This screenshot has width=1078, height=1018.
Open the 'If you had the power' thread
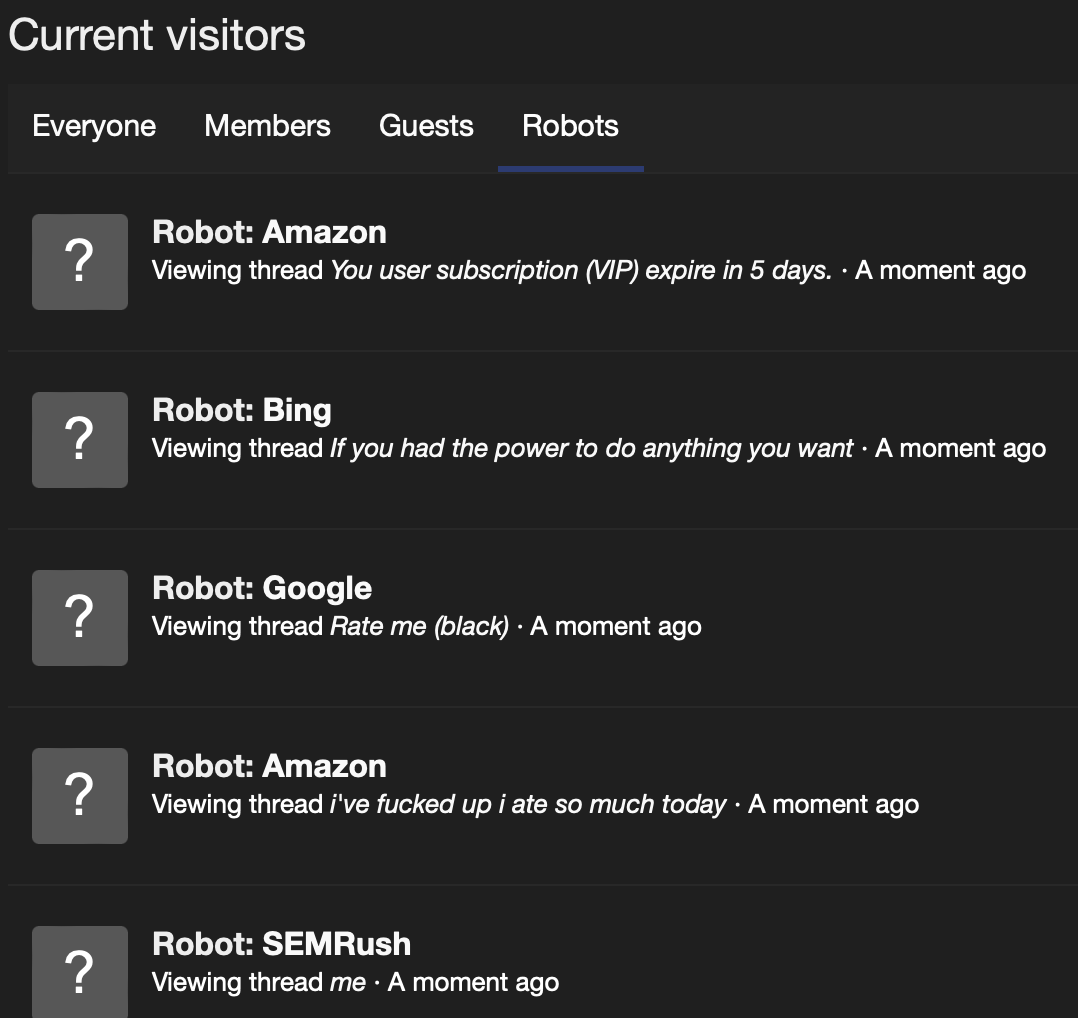(590, 448)
